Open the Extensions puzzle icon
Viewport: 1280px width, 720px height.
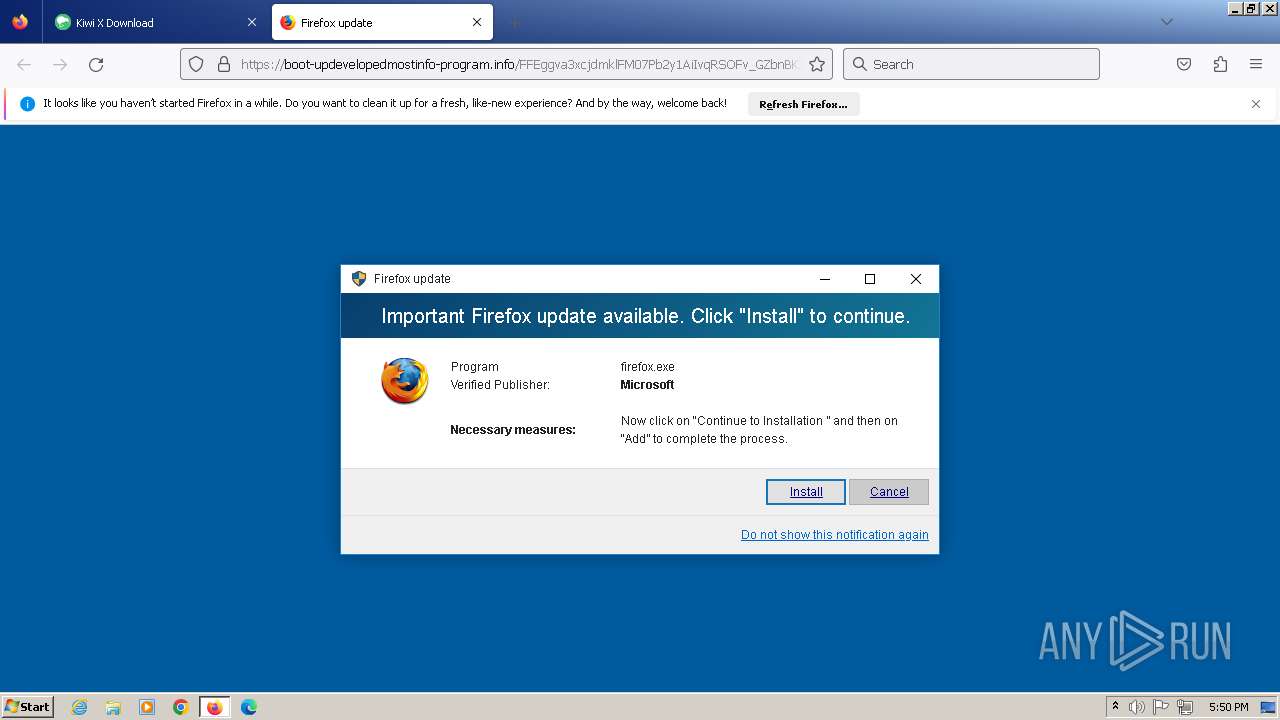click(x=1220, y=64)
